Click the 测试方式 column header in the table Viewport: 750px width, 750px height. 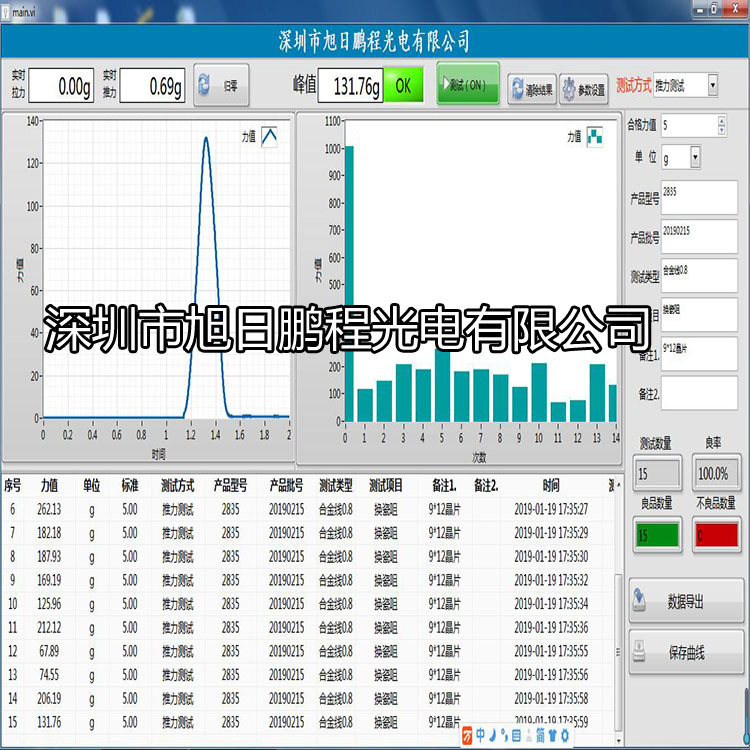pyautogui.click(x=177, y=485)
